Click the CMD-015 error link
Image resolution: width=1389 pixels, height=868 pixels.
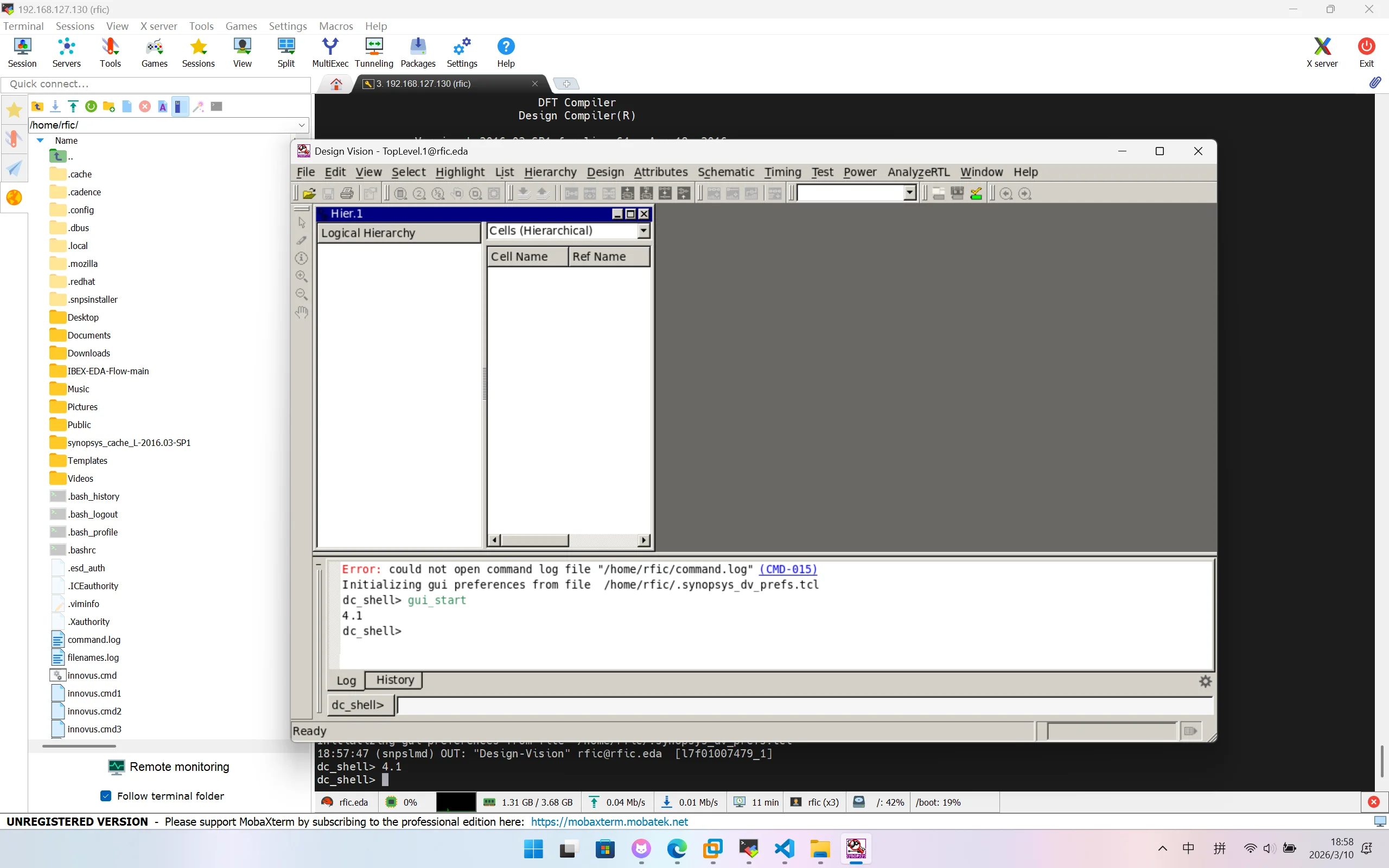coord(788,570)
